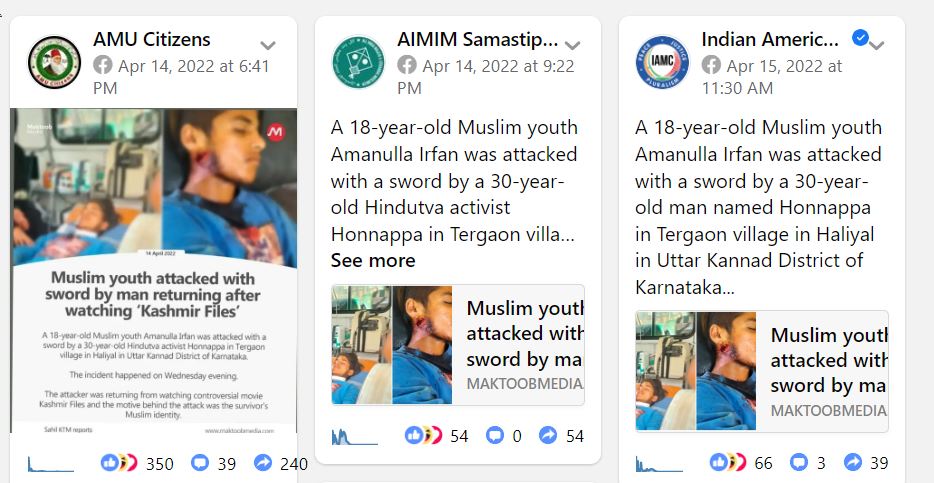This screenshot has height=483, width=934.
Task: Click reactions icon with 54 on AIMIM post
Action: (423, 436)
